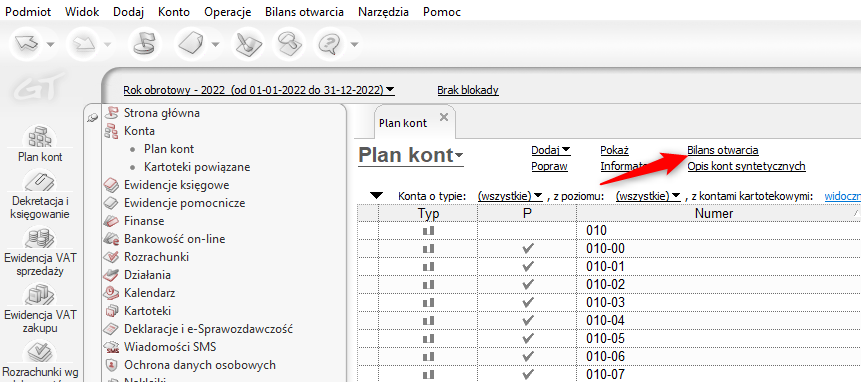
Task: Click Ochrona danych osobowych shield icon
Action: tap(111, 364)
